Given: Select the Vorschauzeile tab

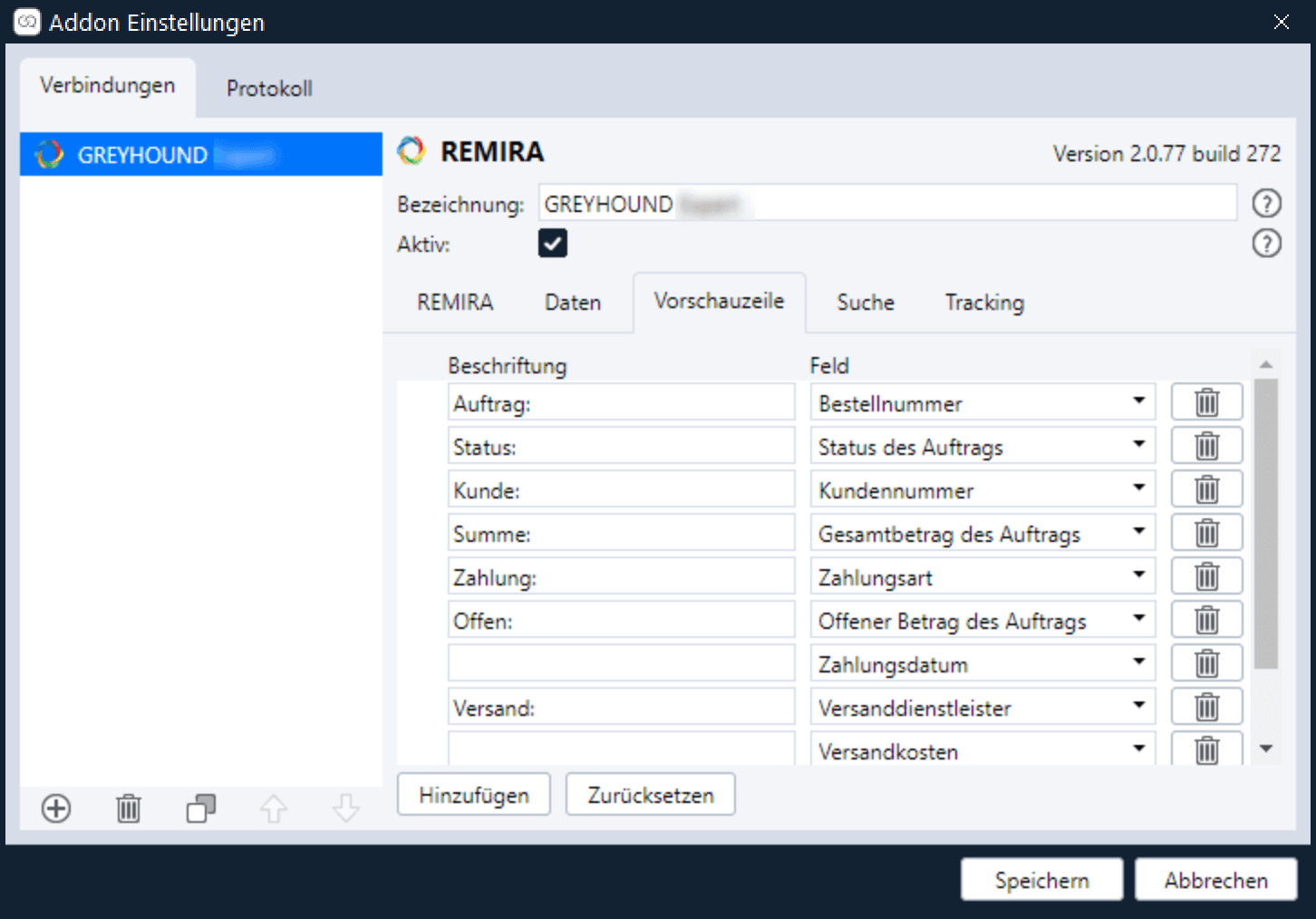Looking at the screenshot, I should pyautogui.click(x=719, y=301).
